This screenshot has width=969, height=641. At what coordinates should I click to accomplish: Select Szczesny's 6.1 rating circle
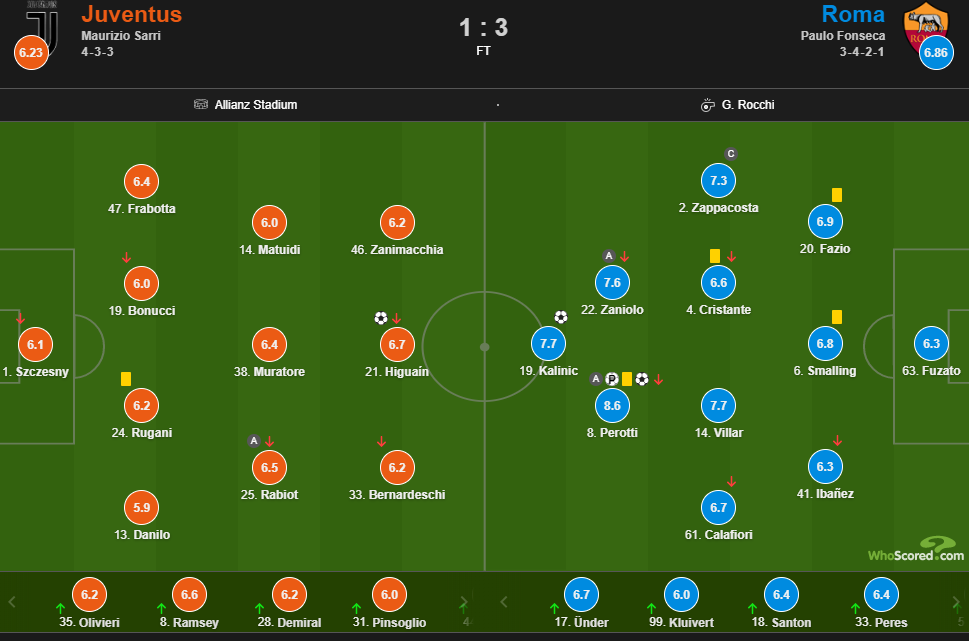(35, 344)
